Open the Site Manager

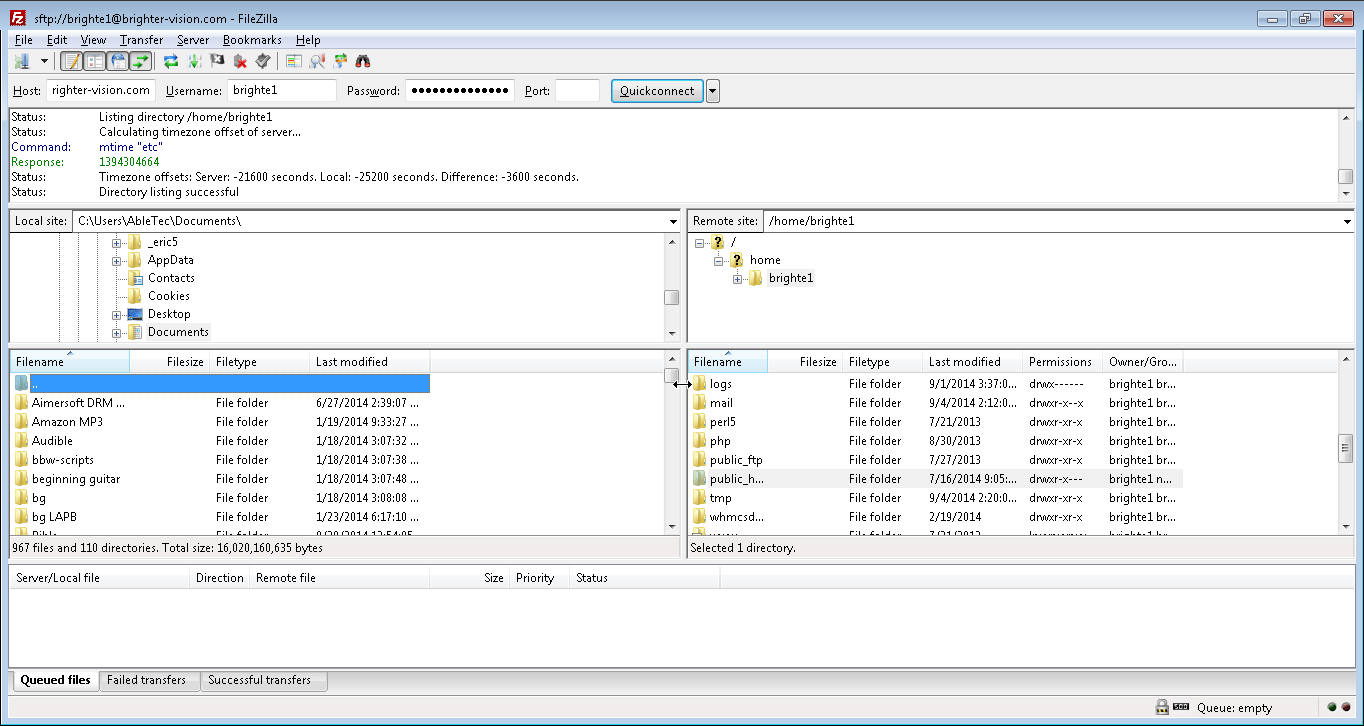click(21, 61)
